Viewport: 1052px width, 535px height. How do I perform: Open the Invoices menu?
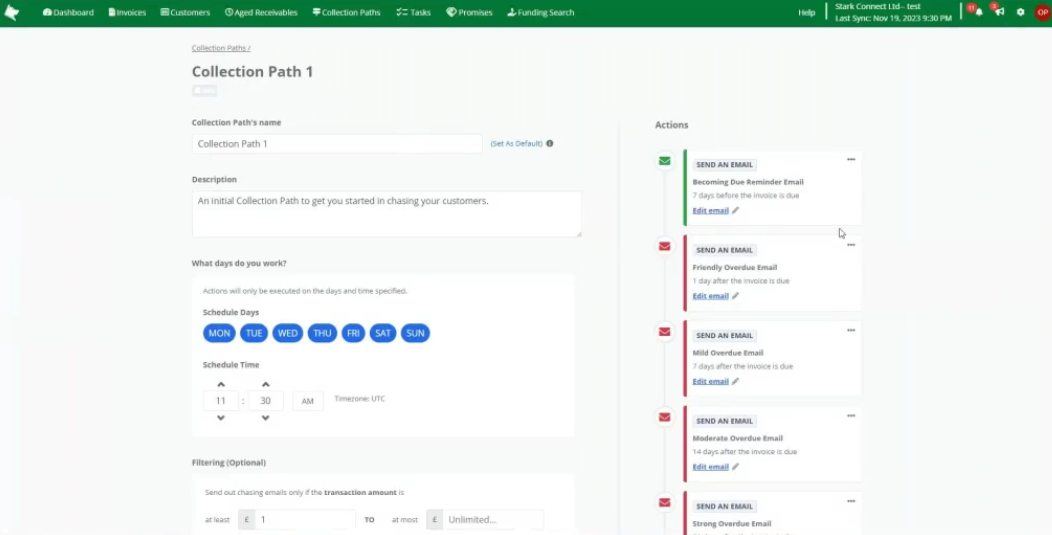pos(127,12)
